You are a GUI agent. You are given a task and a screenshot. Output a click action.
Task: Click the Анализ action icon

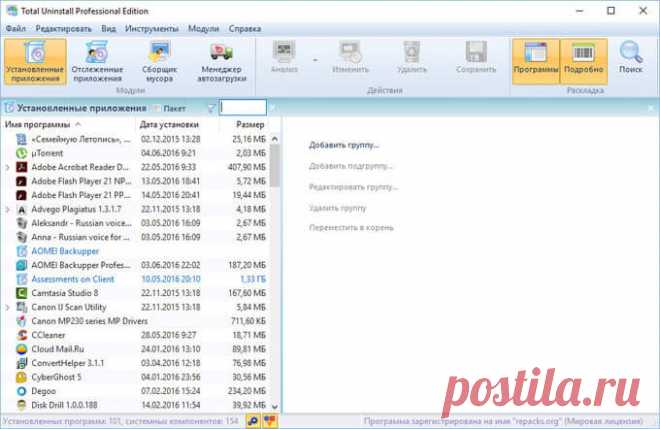[x=284, y=53]
